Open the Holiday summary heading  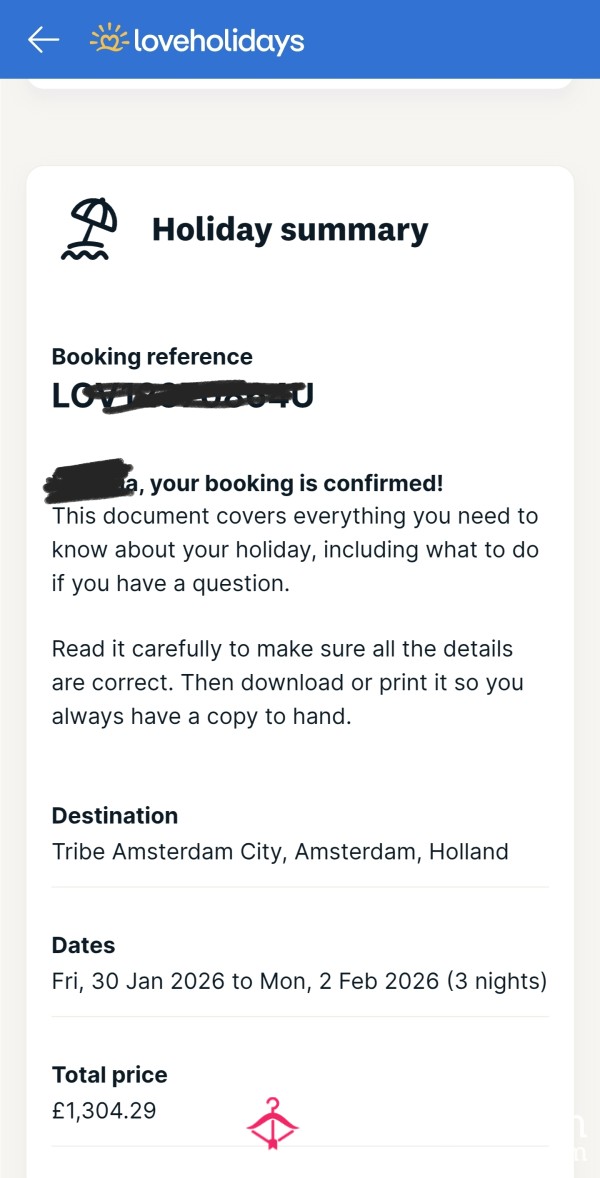(289, 229)
